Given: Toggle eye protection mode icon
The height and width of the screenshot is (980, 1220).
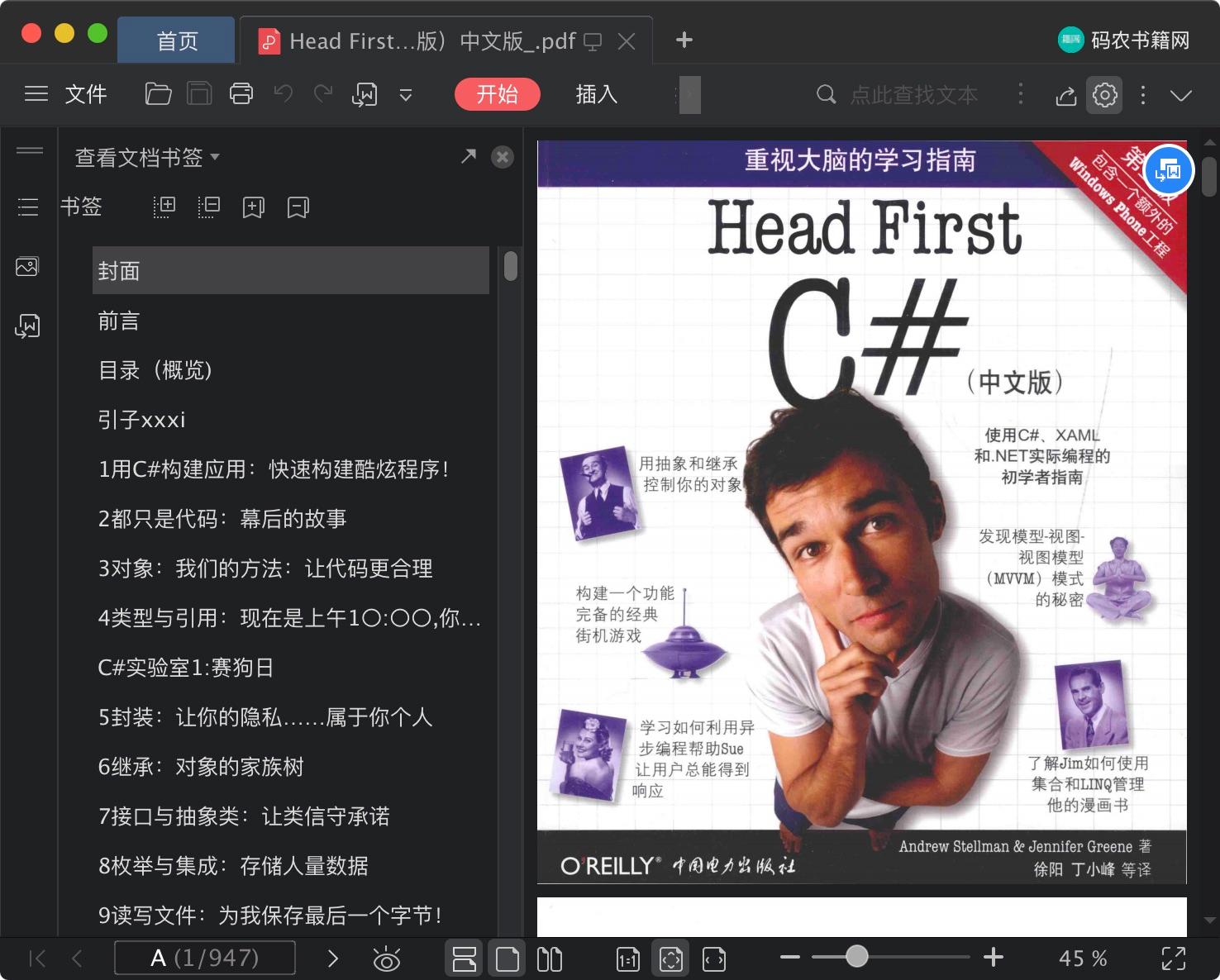Looking at the screenshot, I should (x=386, y=959).
